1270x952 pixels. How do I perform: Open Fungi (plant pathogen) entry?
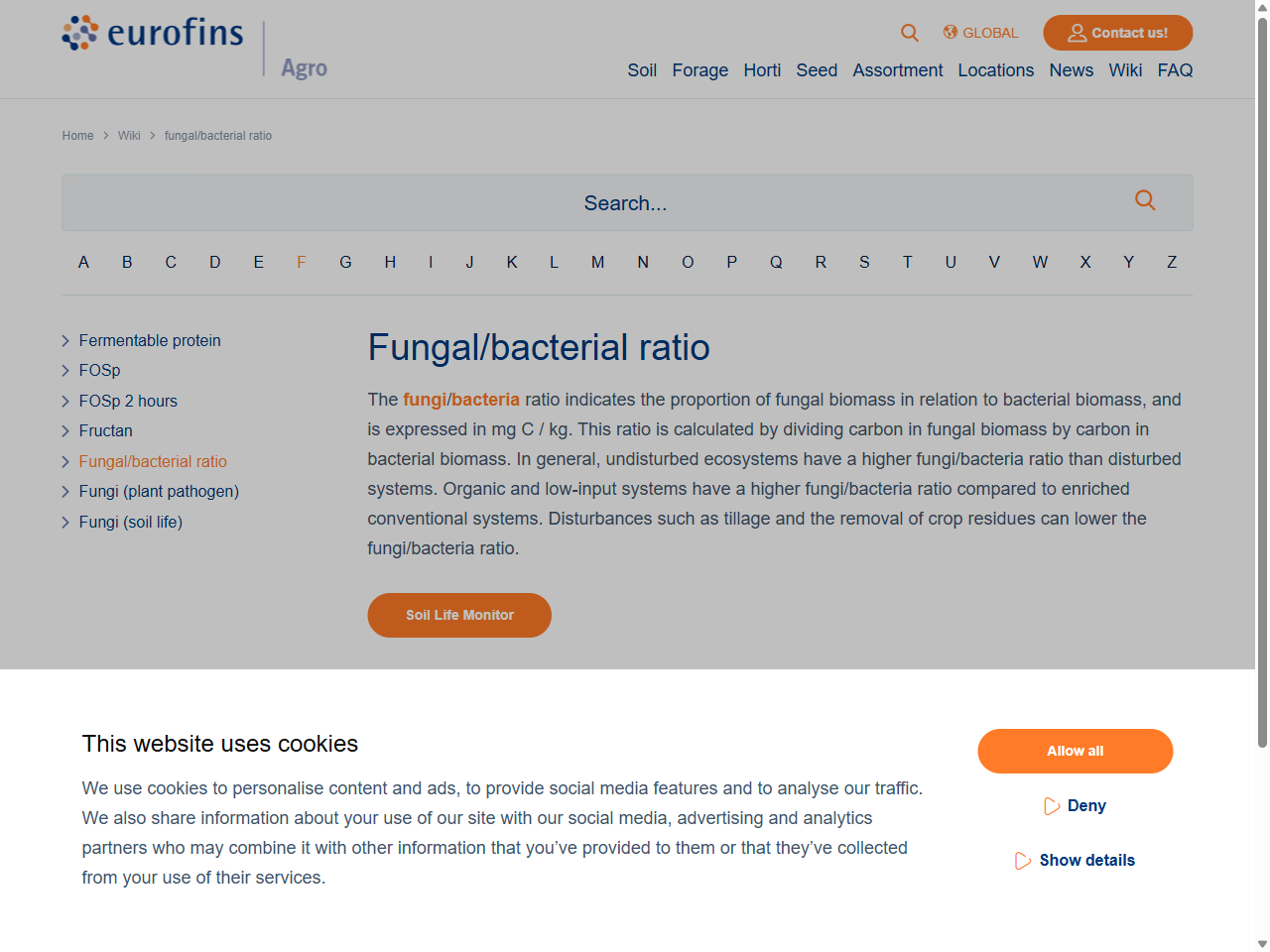159,492
